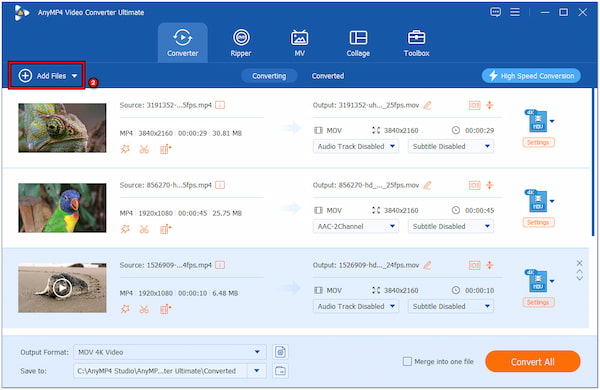Click Settings for the 1526909 video
The image size is (600, 390).
[x=538, y=302]
